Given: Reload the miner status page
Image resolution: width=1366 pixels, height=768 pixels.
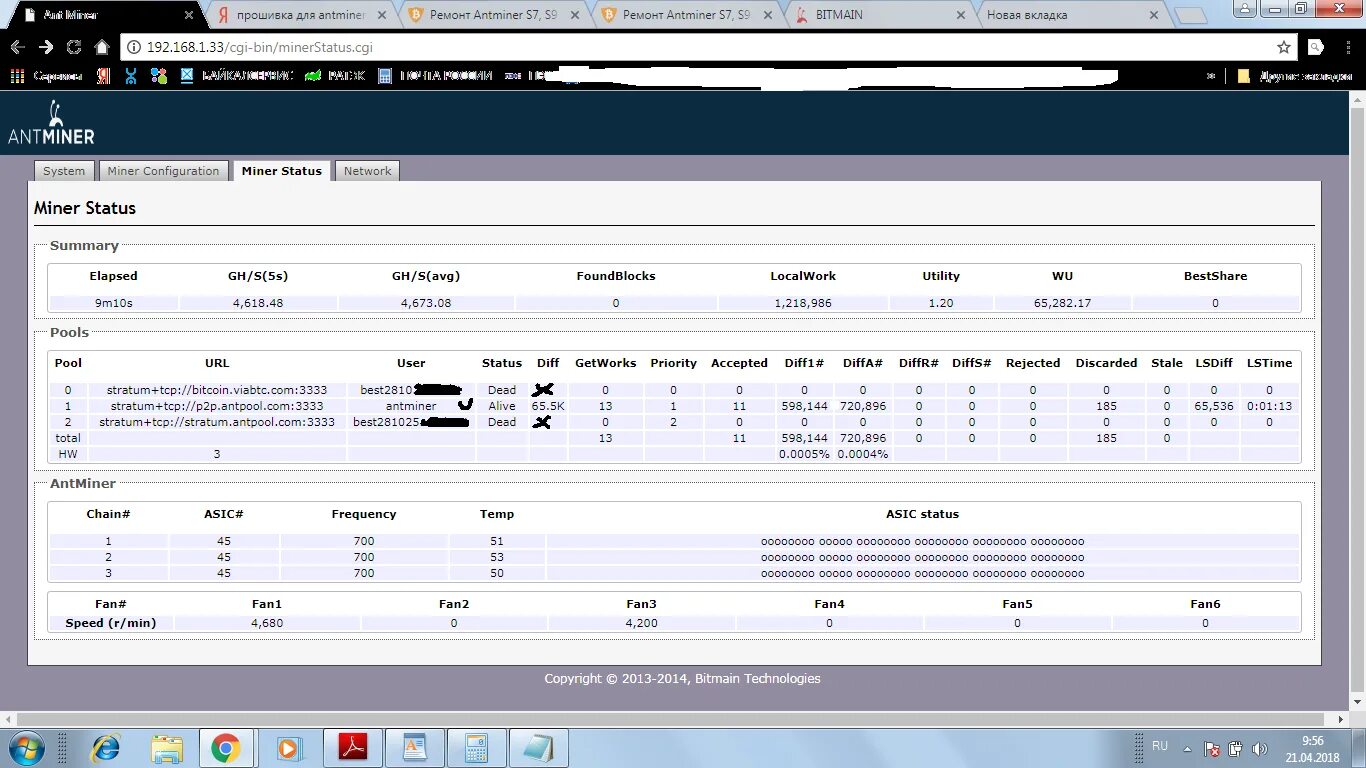Looking at the screenshot, I should tap(74, 47).
